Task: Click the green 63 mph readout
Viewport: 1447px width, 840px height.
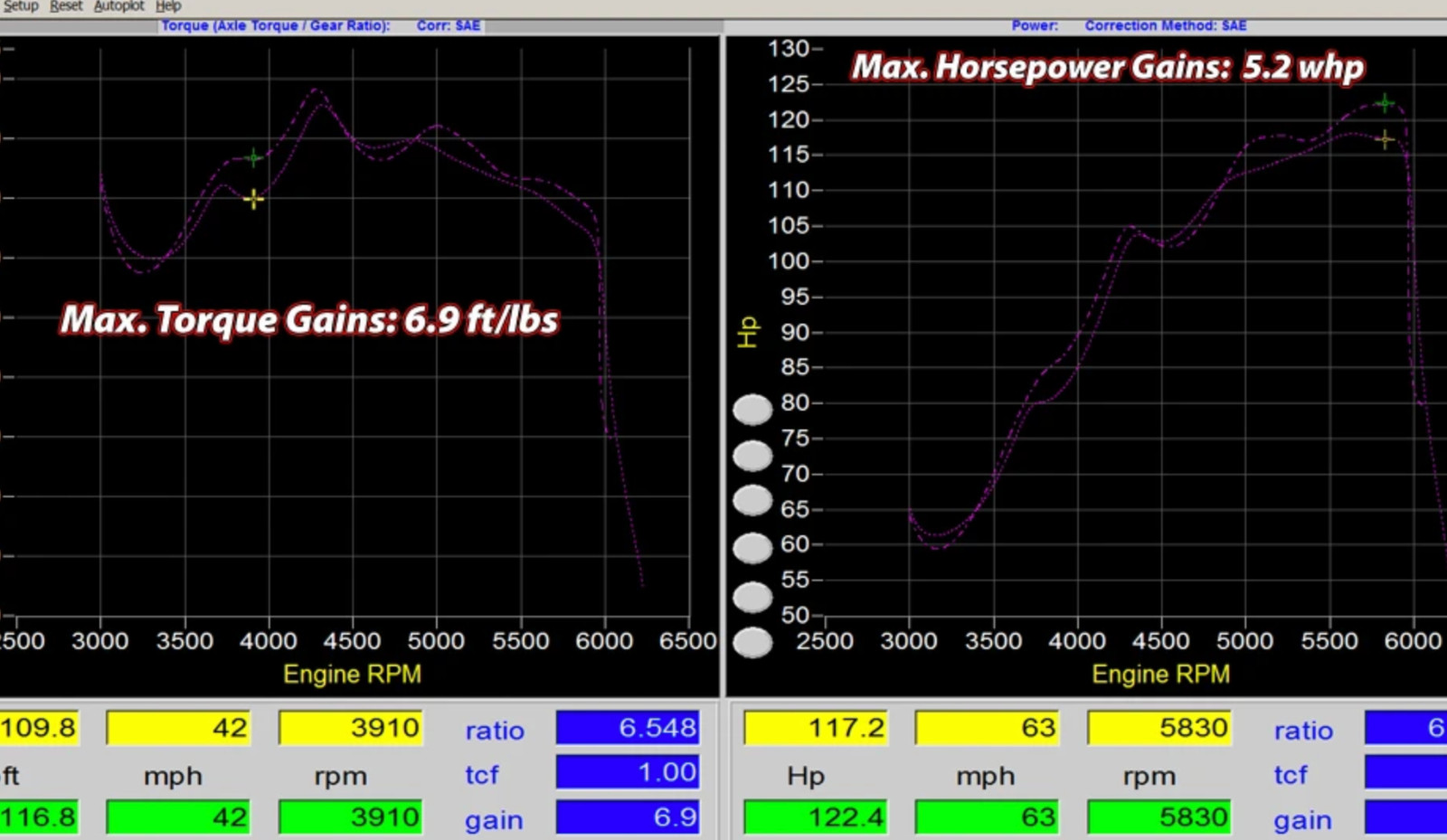Action: tap(987, 817)
